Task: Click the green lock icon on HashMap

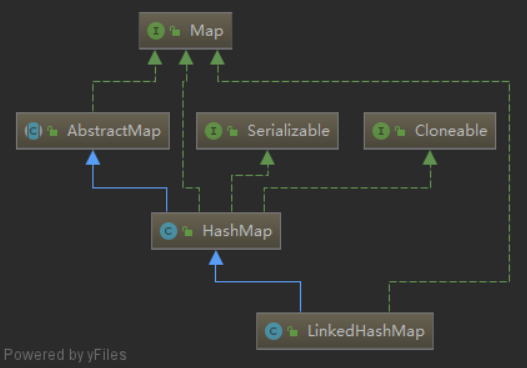Action: (188, 231)
